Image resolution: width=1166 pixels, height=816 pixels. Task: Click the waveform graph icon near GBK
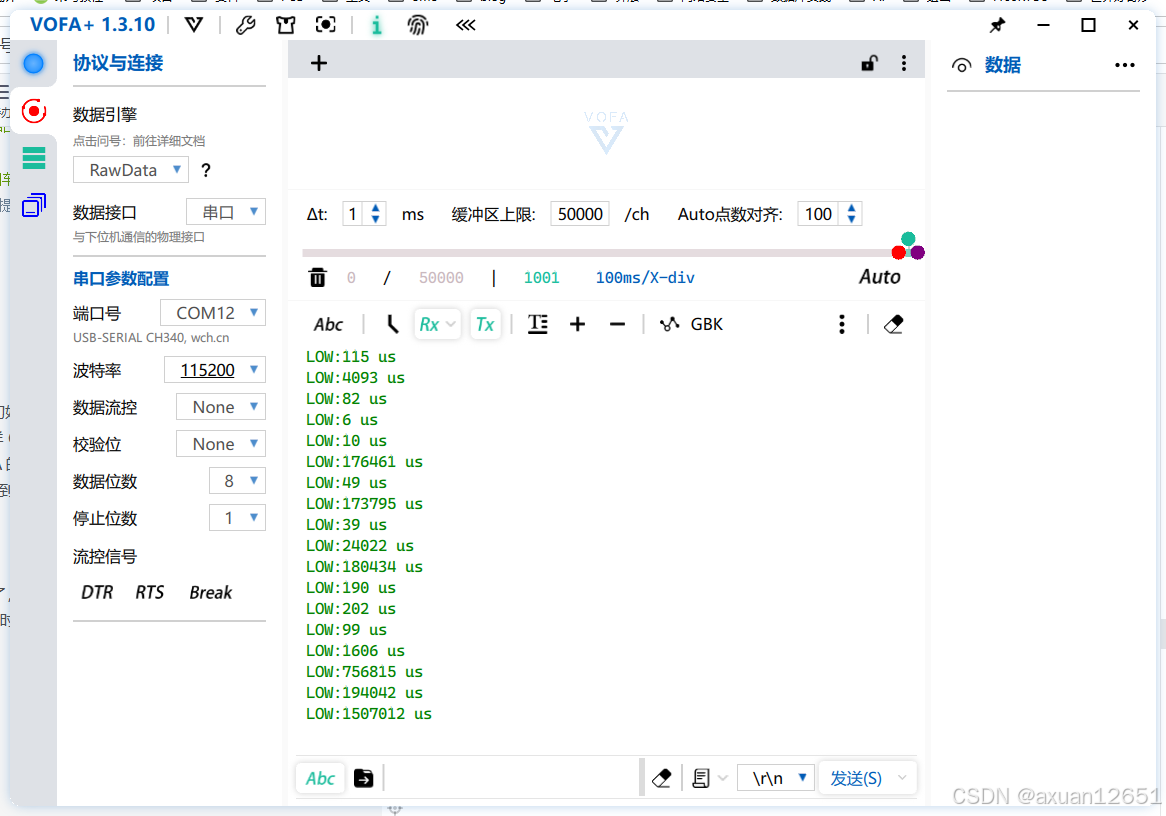(669, 324)
